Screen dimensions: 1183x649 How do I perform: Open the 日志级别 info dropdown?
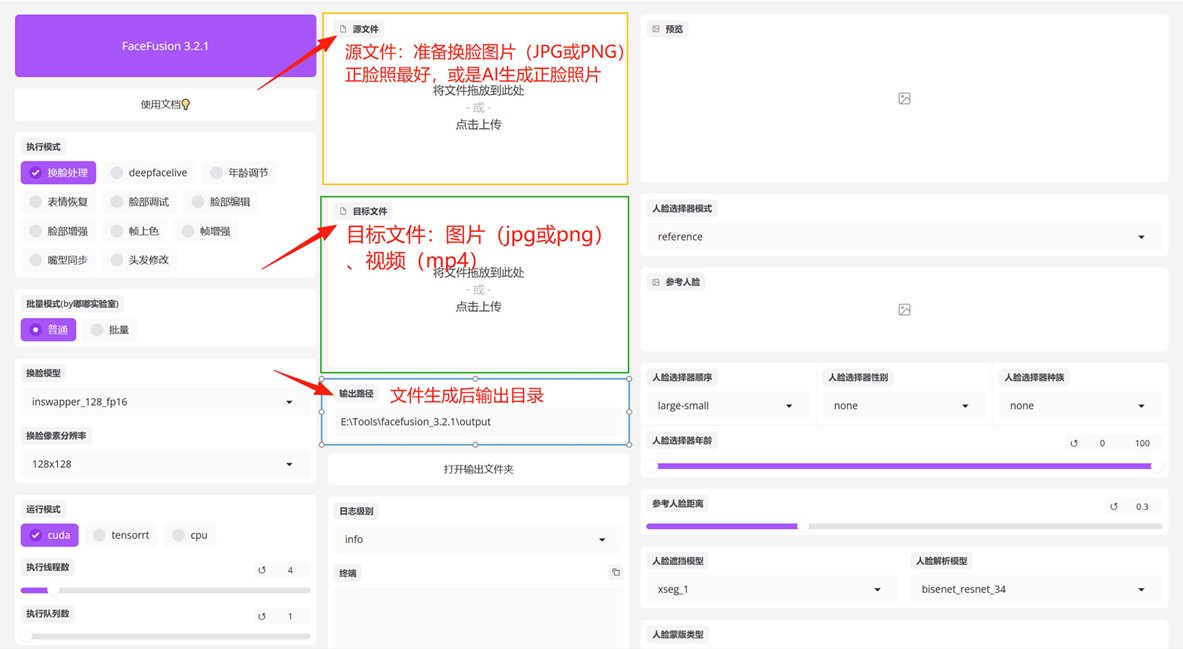point(478,540)
